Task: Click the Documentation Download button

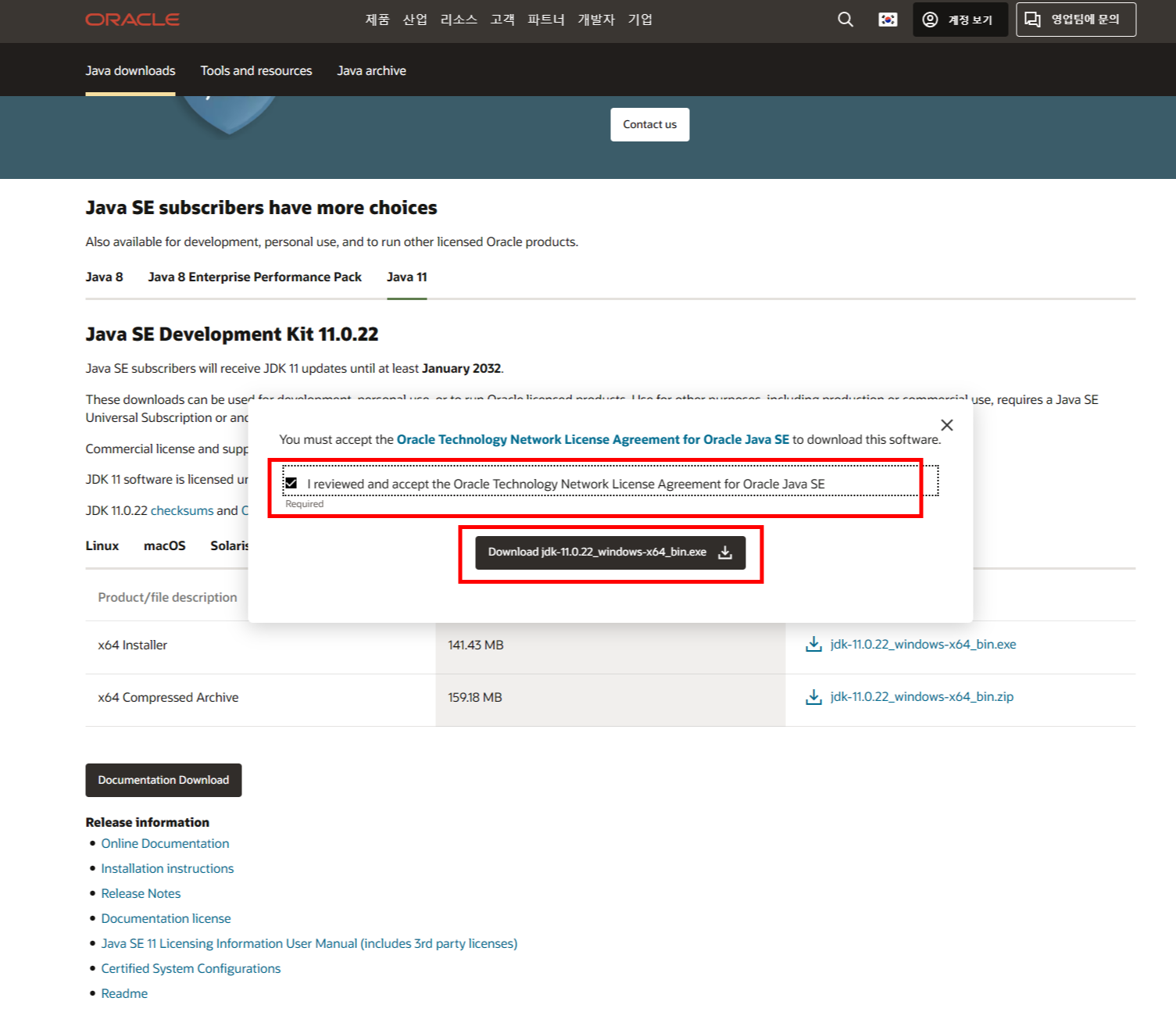Action: click(163, 780)
